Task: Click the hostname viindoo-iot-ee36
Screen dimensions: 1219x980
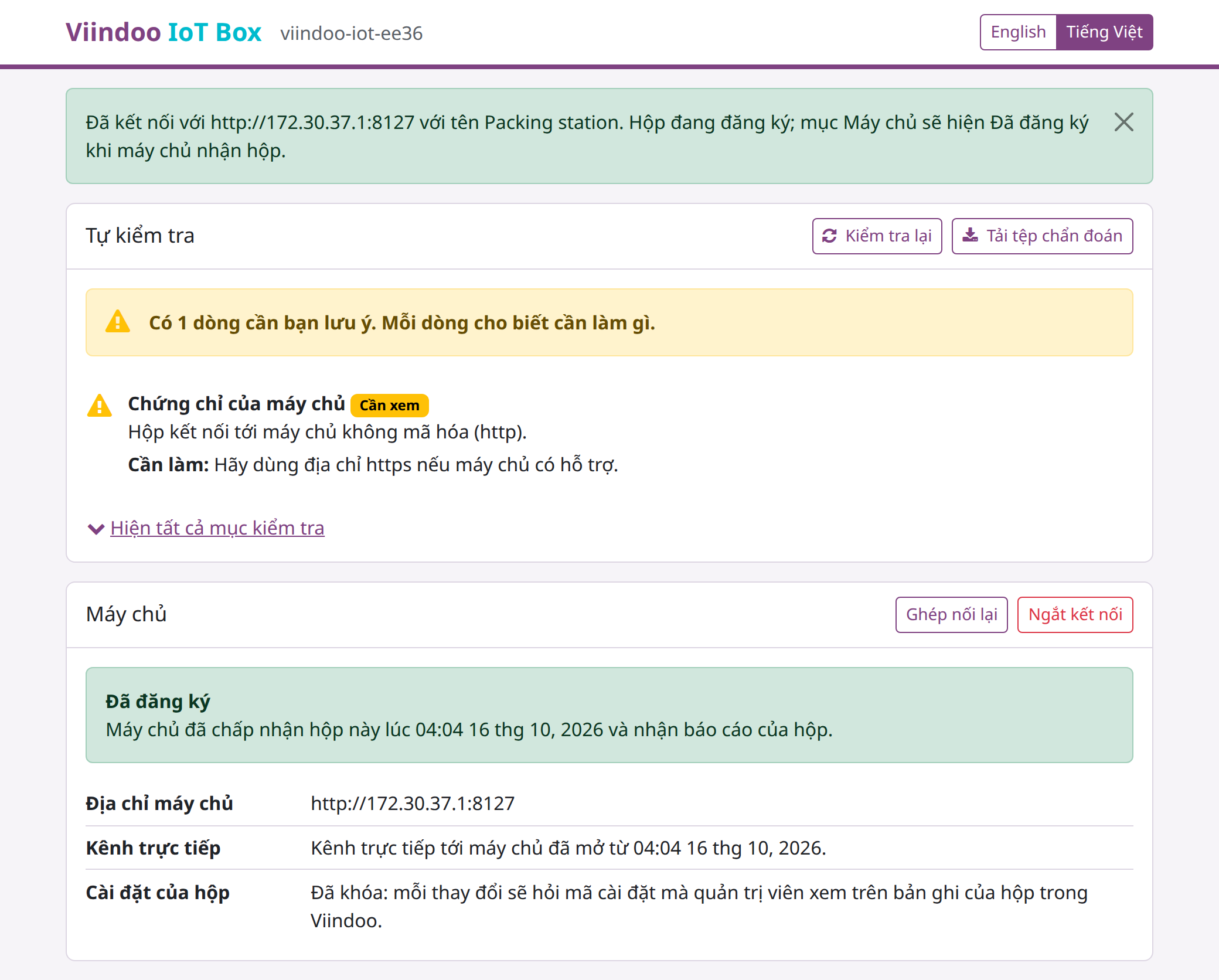Action: coord(352,33)
